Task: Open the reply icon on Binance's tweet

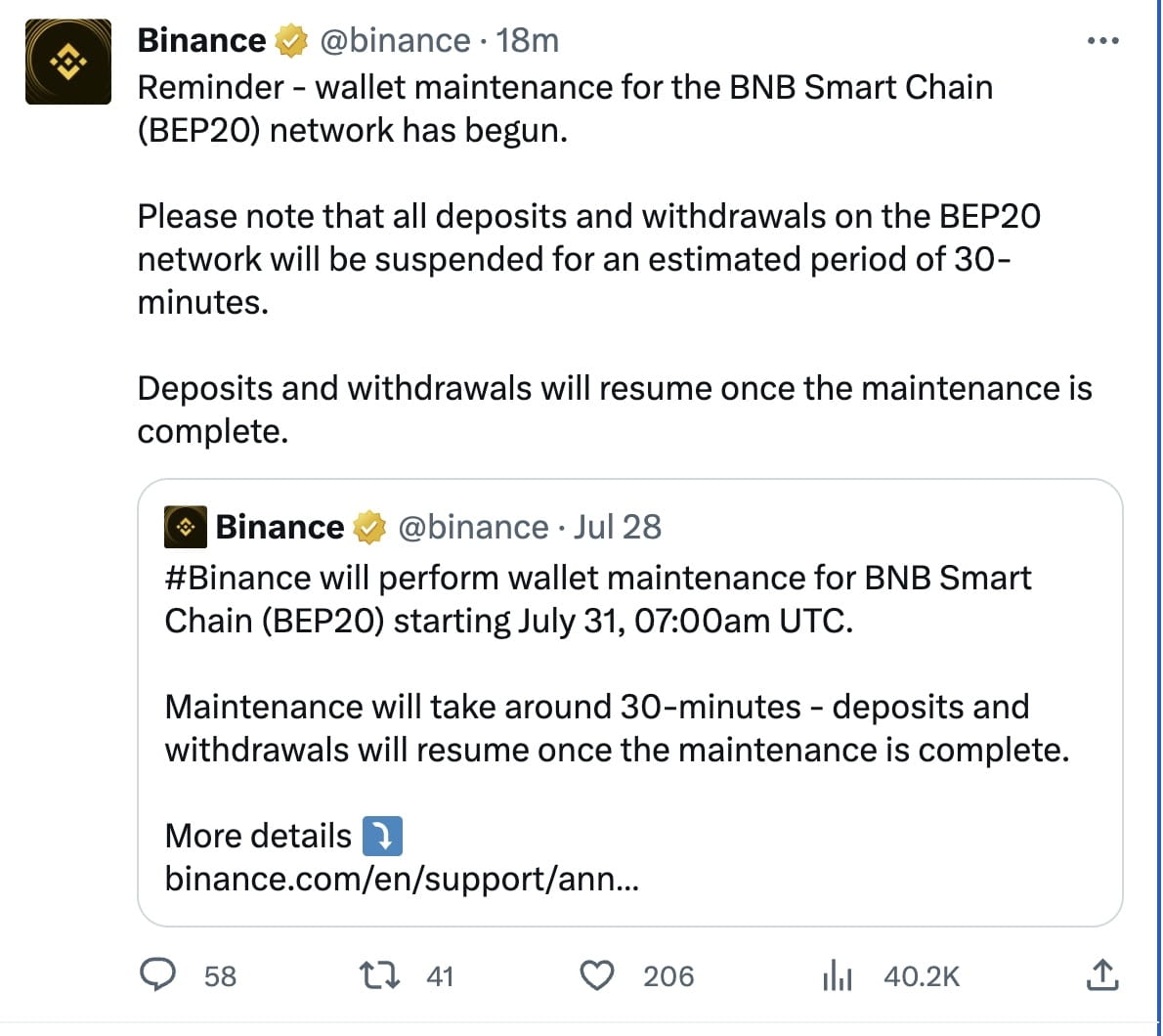Action: [159, 974]
